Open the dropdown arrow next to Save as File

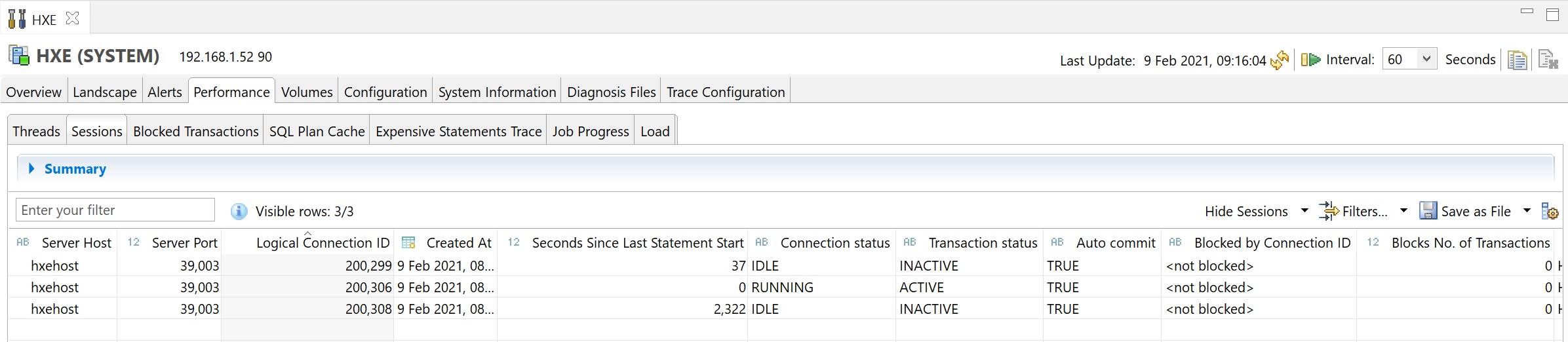click(1527, 211)
